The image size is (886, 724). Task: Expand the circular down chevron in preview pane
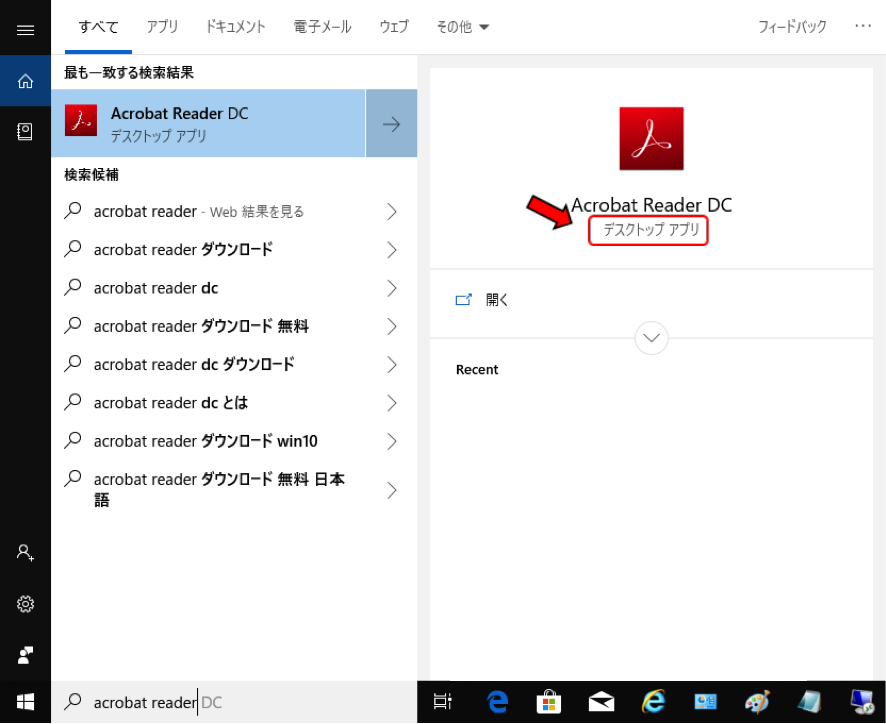652,338
